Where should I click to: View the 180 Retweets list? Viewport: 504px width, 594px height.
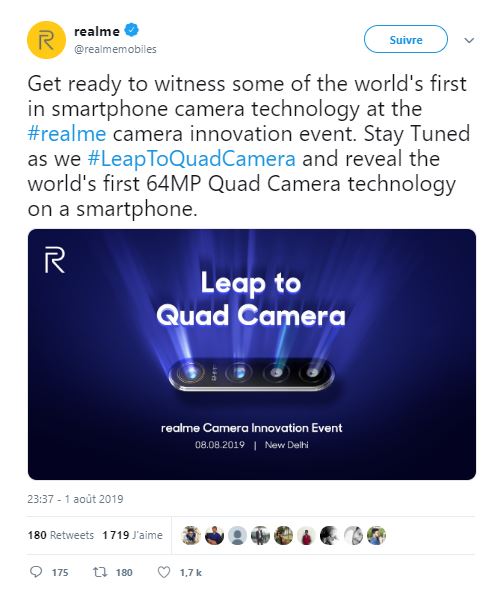[x=61, y=535]
